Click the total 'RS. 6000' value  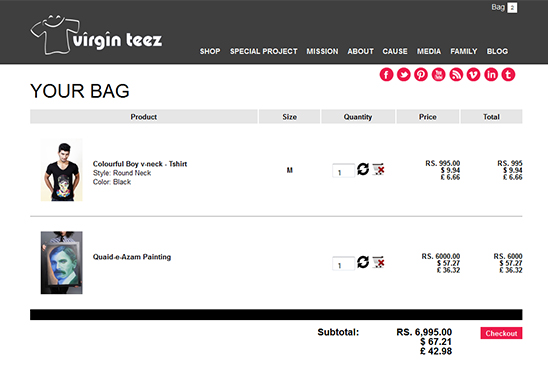coord(508,256)
